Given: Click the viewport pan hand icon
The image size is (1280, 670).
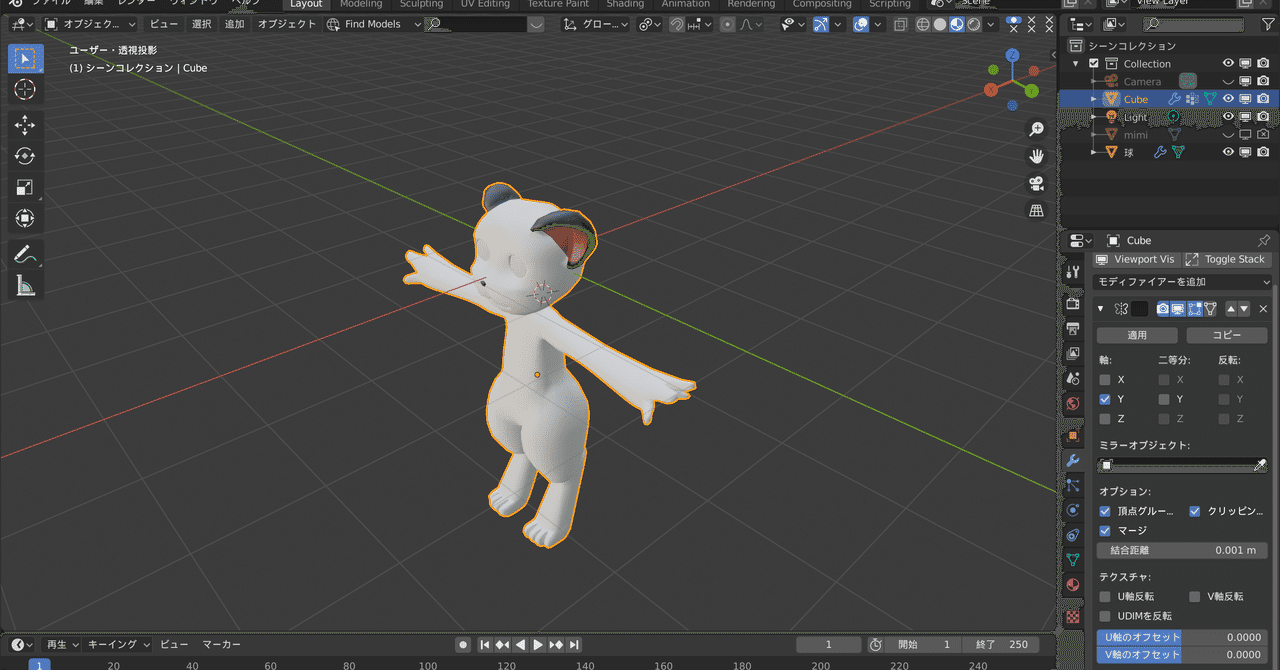Looking at the screenshot, I should point(1037,156).
